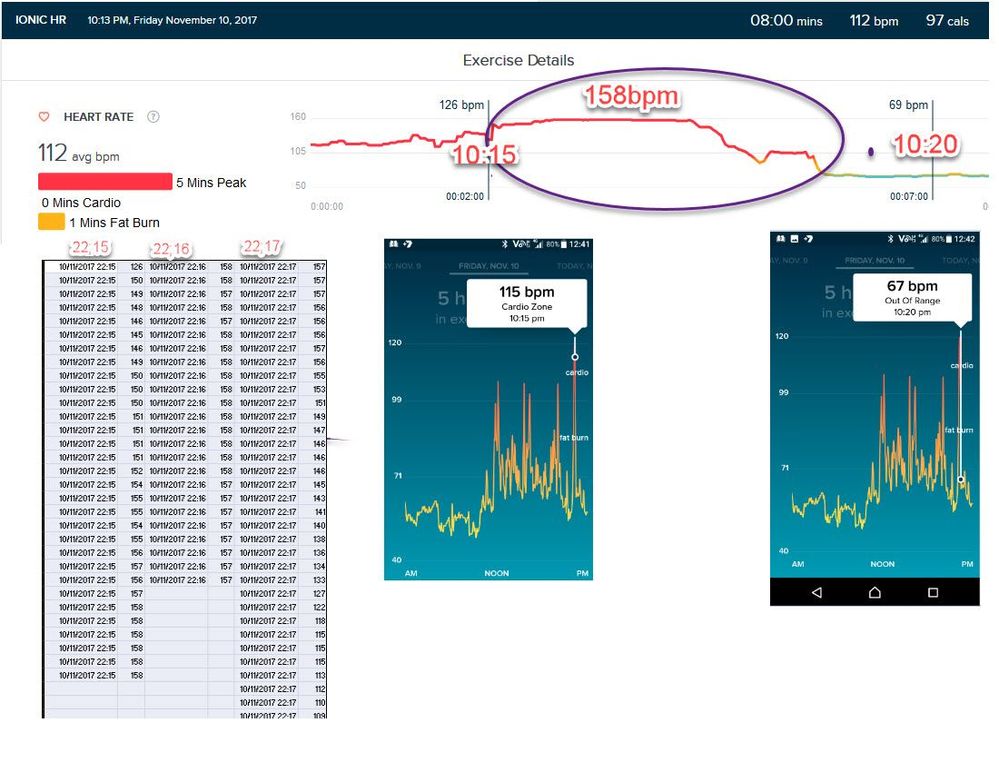Click the 112 avg bpm reading
999x773 pixels.
(78, 153)
